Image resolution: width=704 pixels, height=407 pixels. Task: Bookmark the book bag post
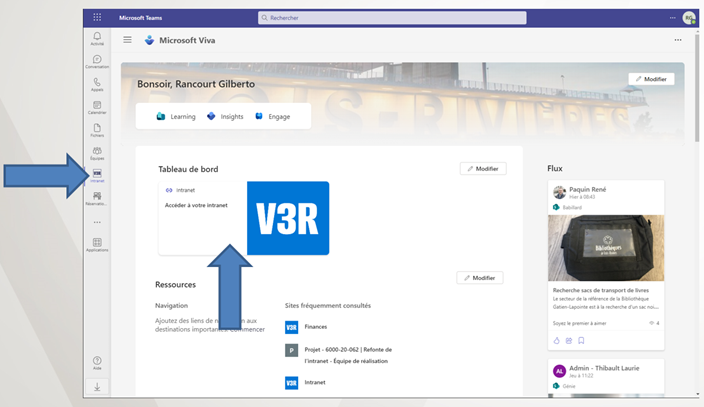coord(581,341)
